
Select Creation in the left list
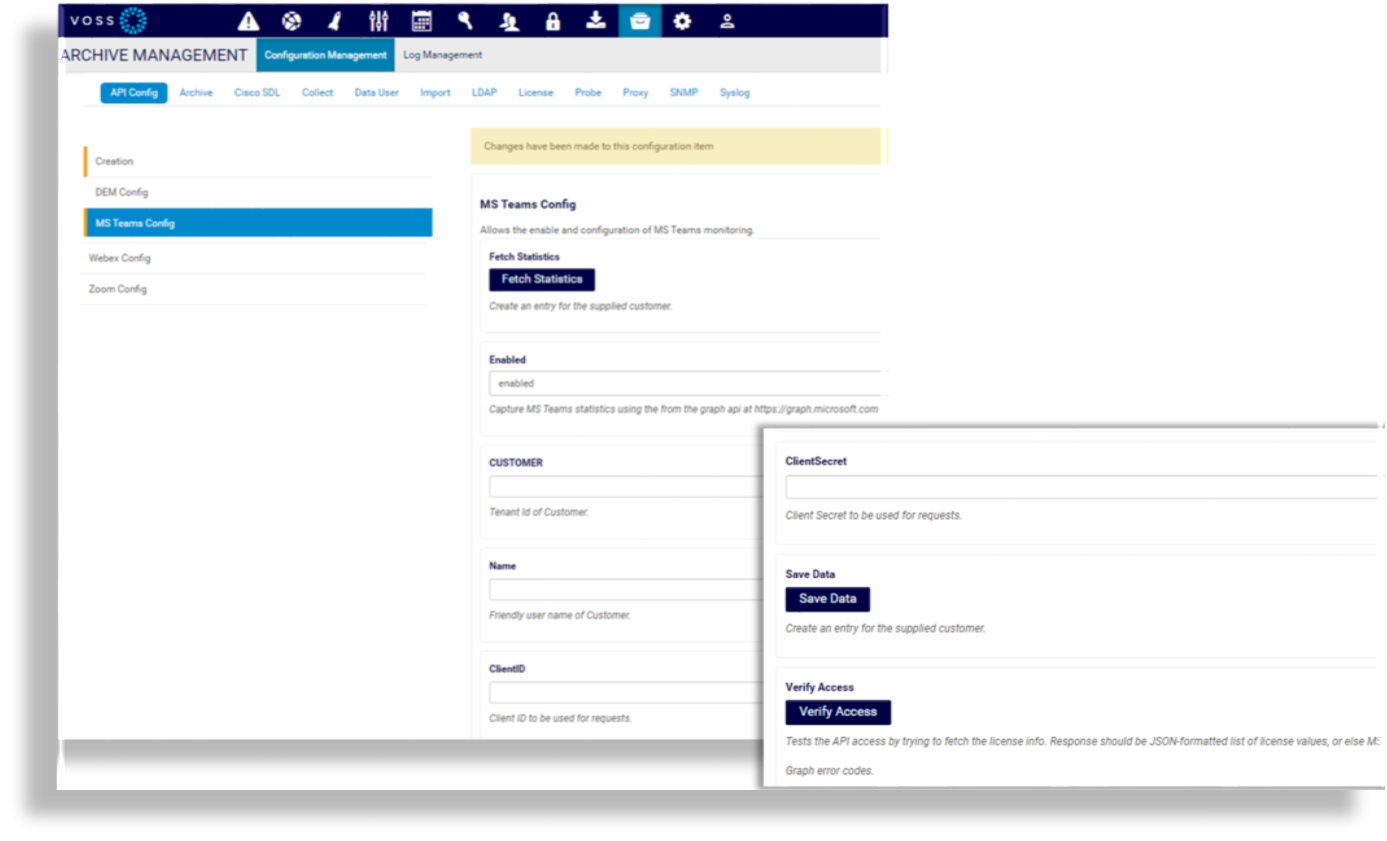pos(258,161)
